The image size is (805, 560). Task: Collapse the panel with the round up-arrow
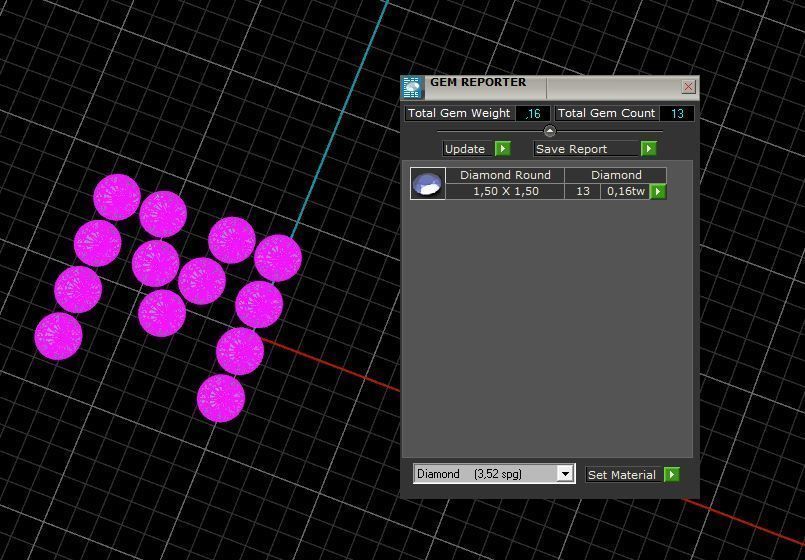coord(549,131)
